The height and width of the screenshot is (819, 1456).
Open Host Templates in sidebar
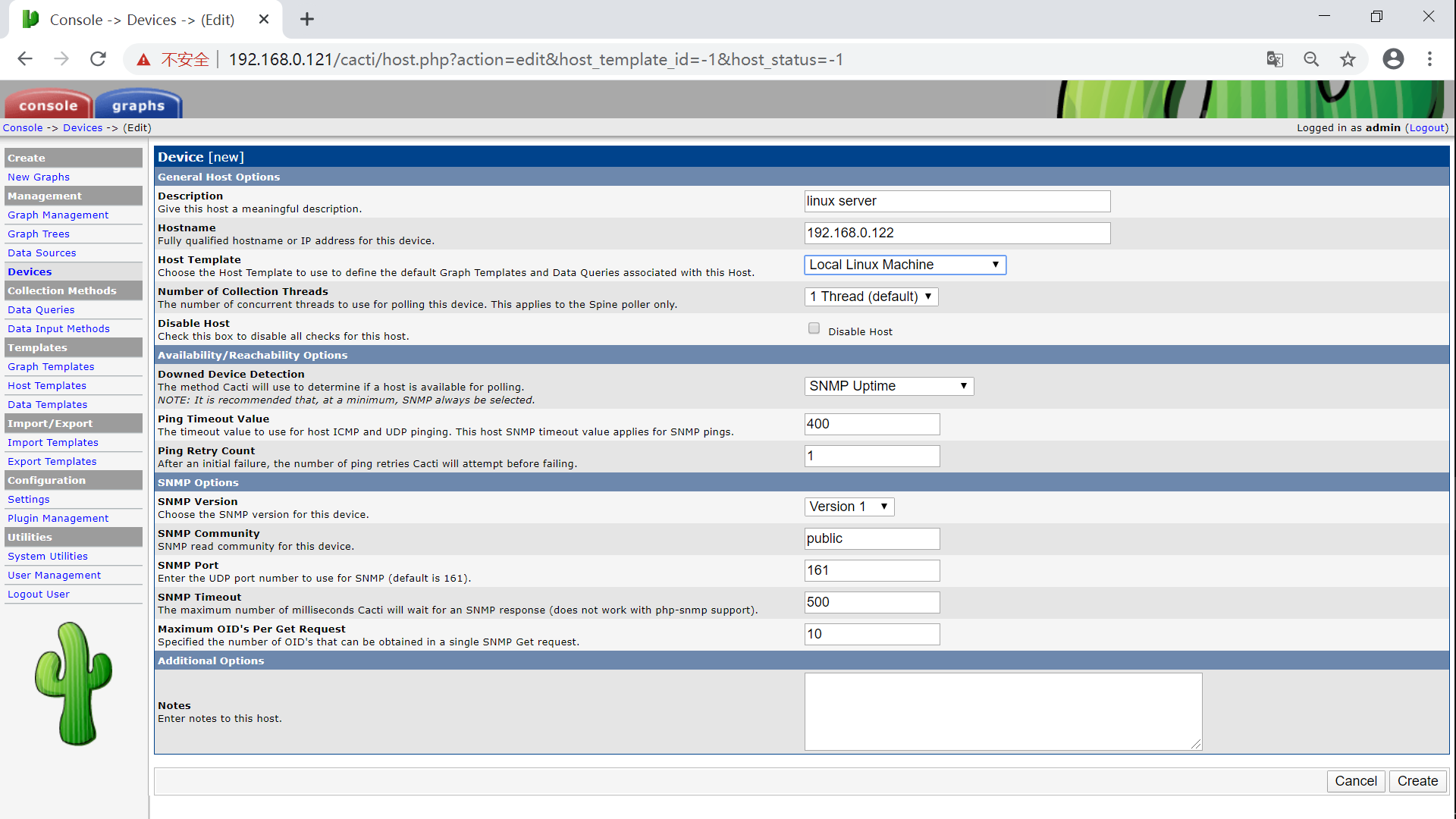tap(47, 385)
